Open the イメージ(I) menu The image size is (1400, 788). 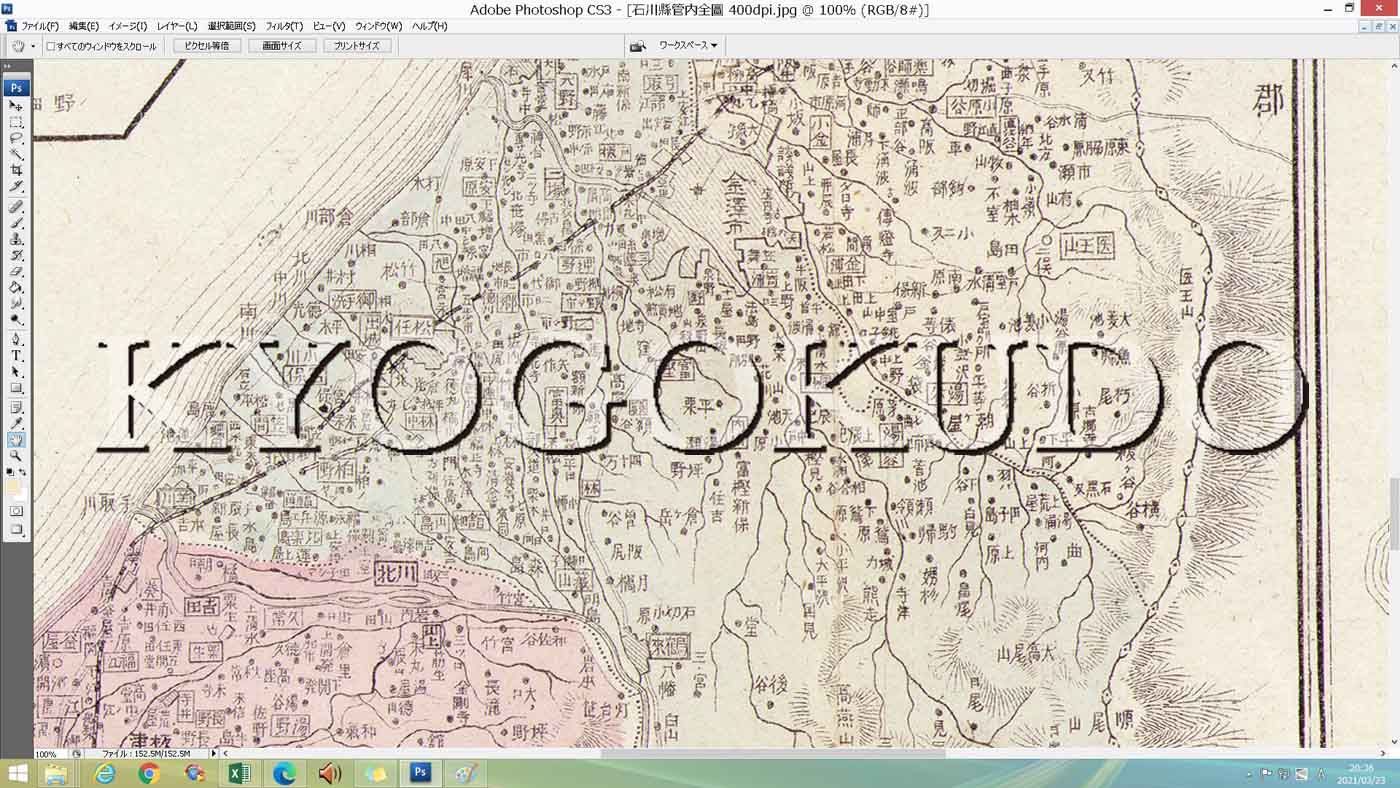(x=127, y=26)
